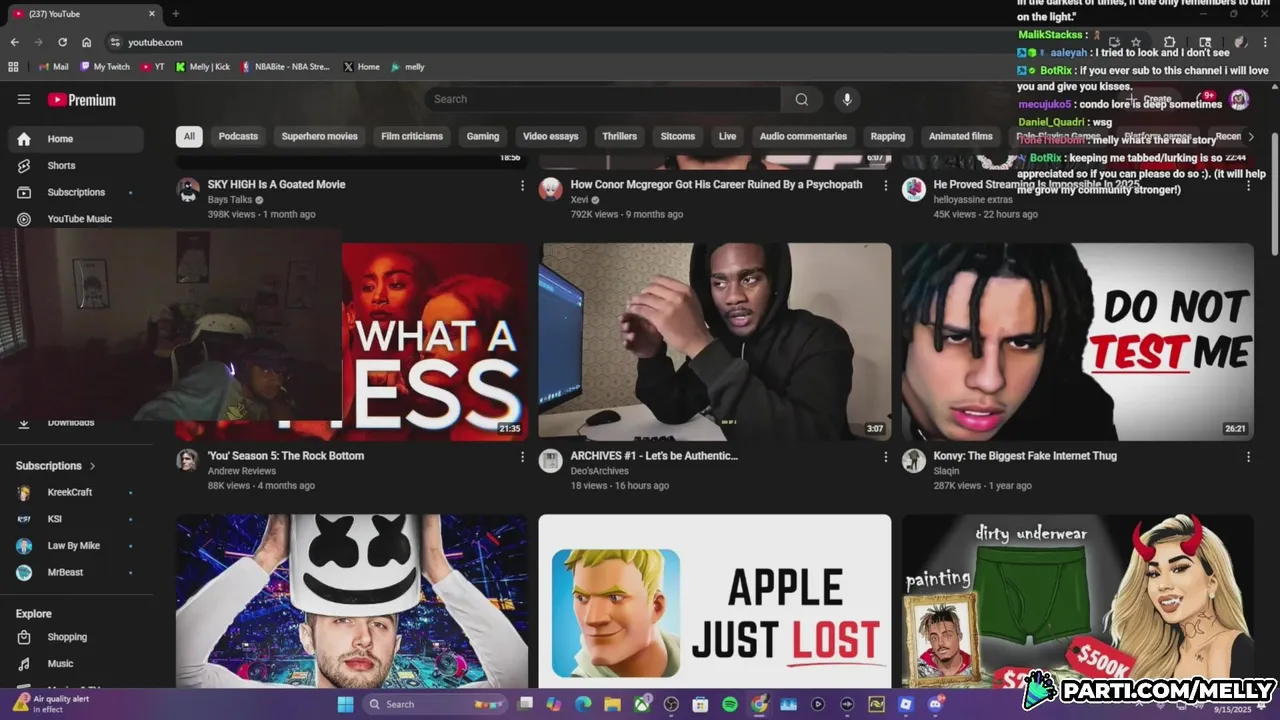Open the YT bookmark
This screenshot has height=720, width=1280.
153,67
